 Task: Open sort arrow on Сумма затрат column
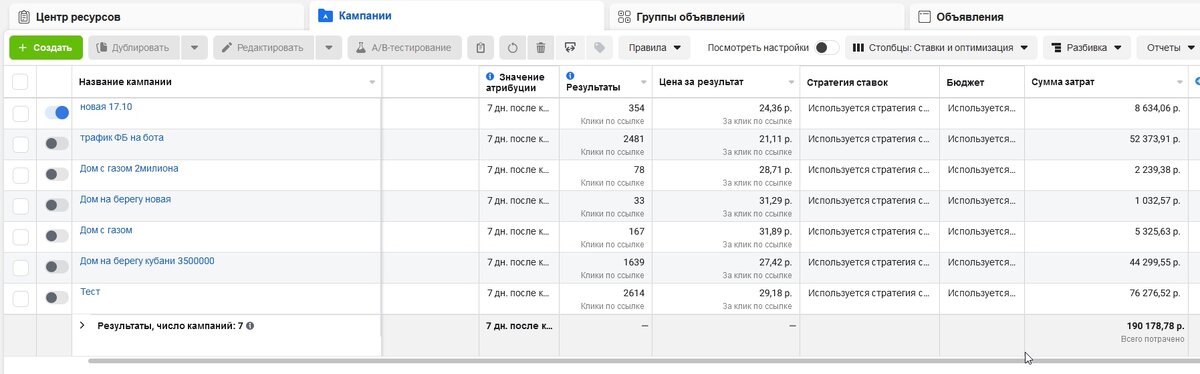(x=1180, y=82)
